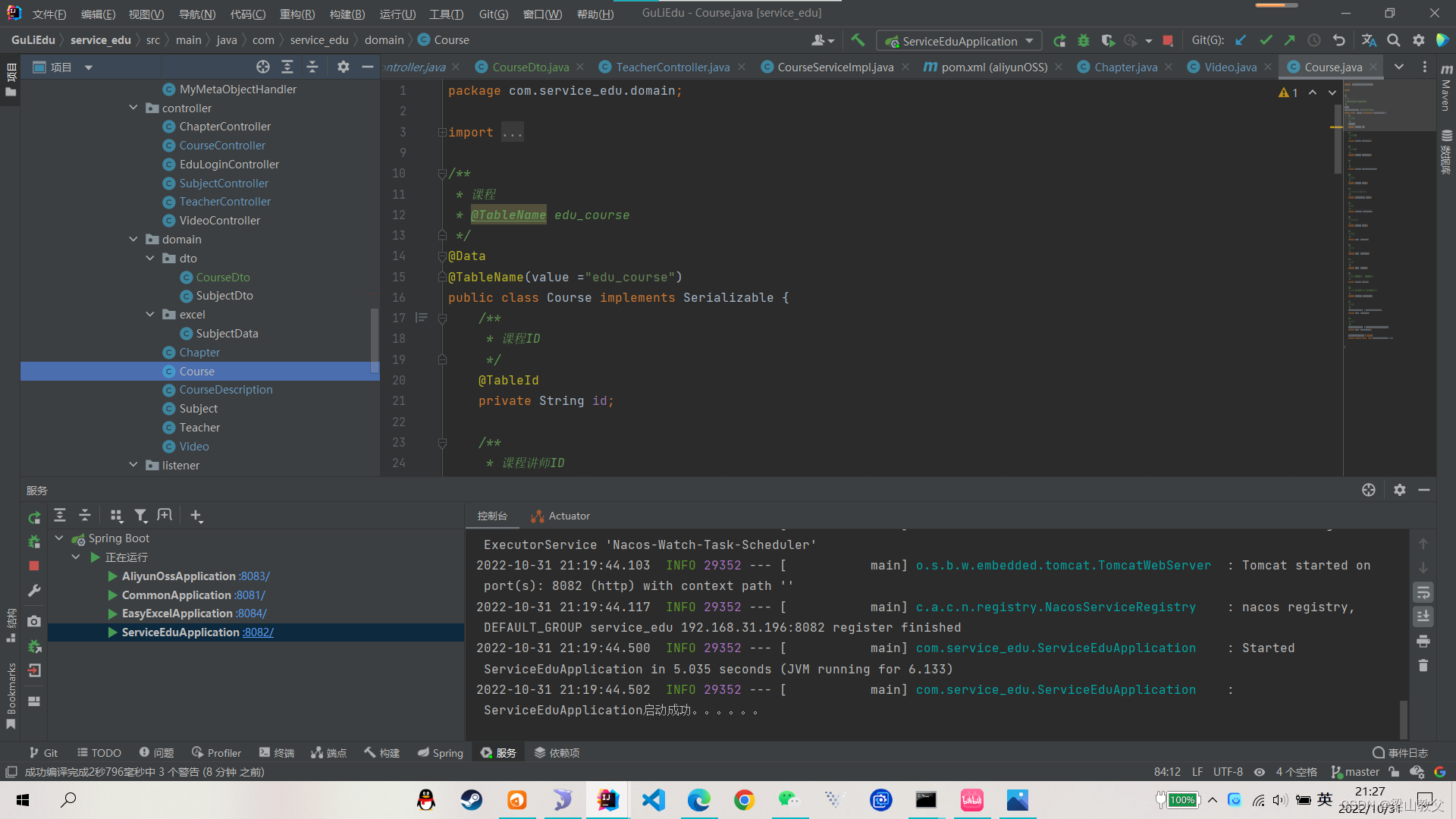Open Search Everywhere magnifier icon
Image resolution: width=1456 pixels, height=819 pixels.
tap(1394, 40)
